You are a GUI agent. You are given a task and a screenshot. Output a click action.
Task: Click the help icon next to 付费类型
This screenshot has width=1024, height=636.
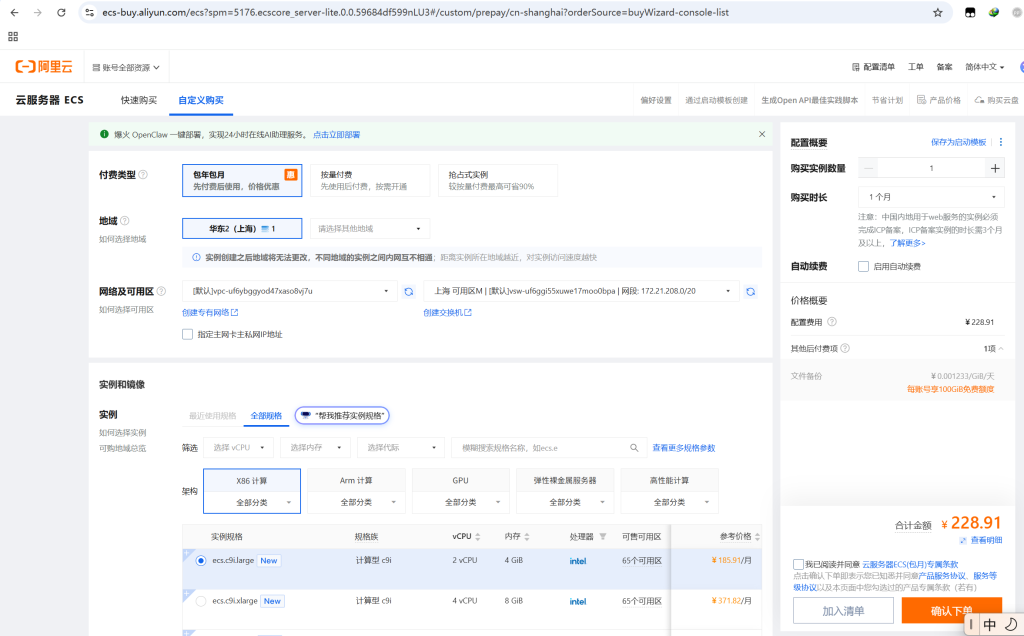143,175
